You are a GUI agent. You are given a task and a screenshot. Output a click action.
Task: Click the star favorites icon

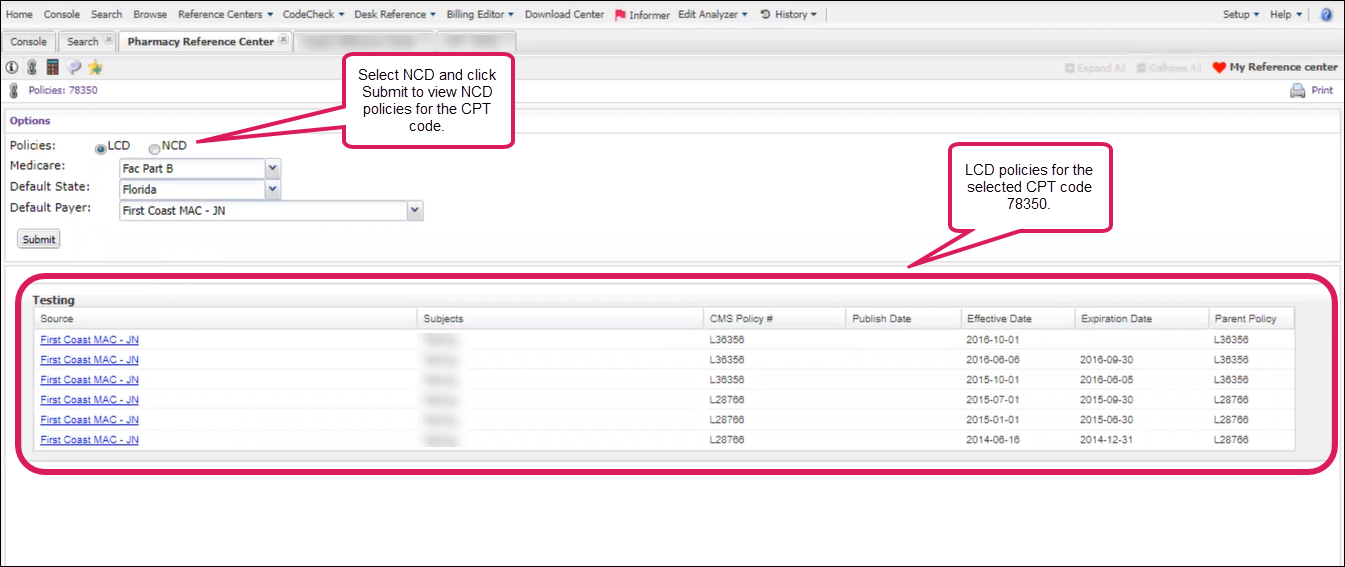95,68
